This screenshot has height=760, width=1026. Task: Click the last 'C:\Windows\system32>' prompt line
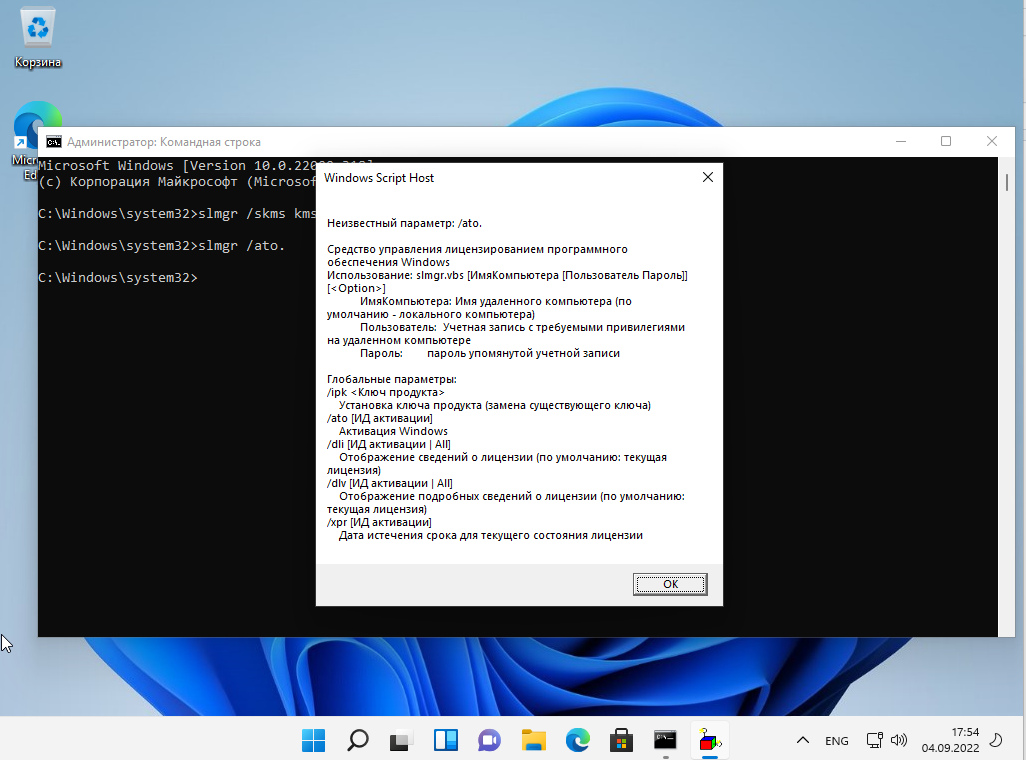118,278
